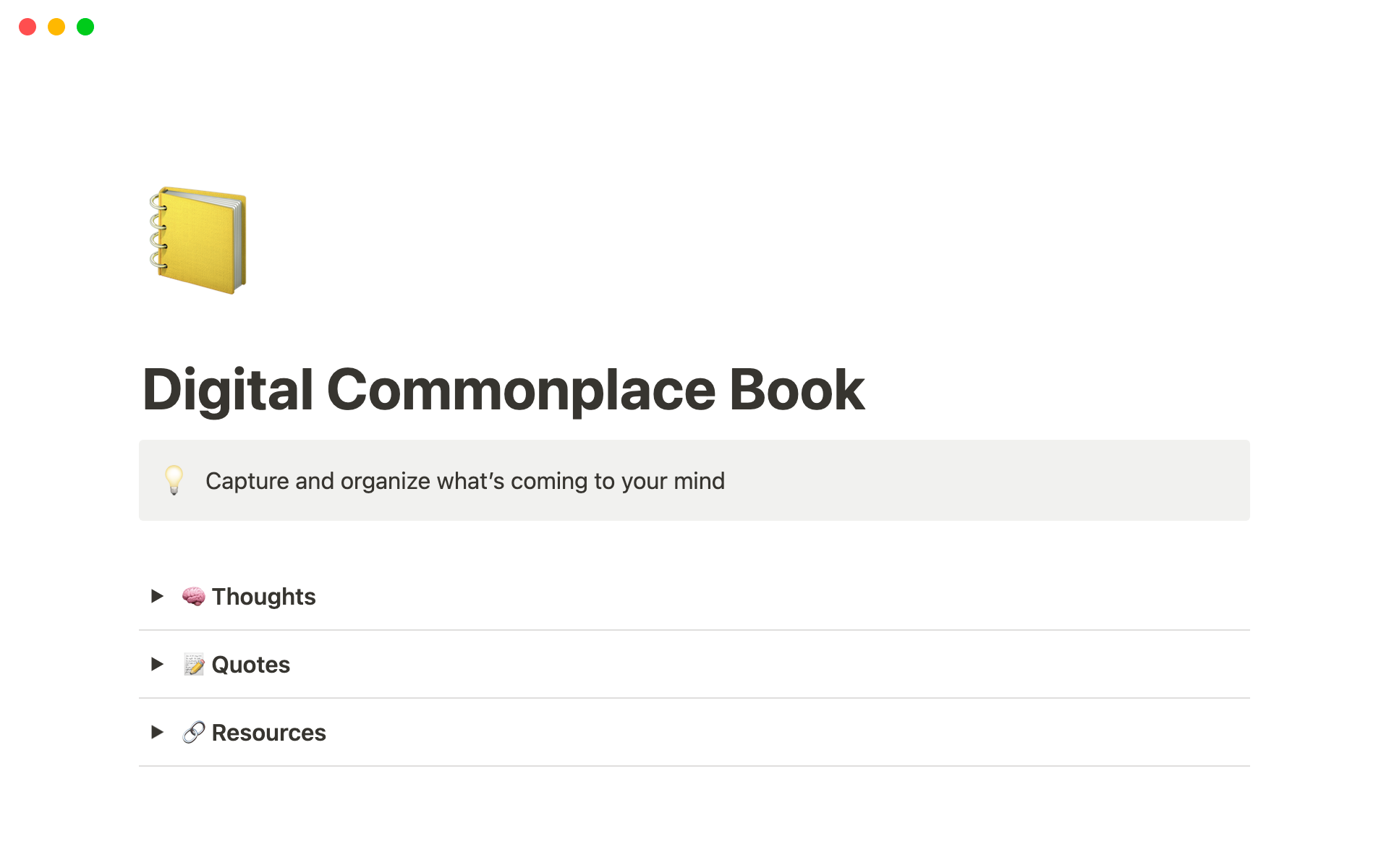Image resolution: width=1389 pixels, height=868 pixels.
Task: Click the brain emoji beside Thoughts
Action: 193,597
